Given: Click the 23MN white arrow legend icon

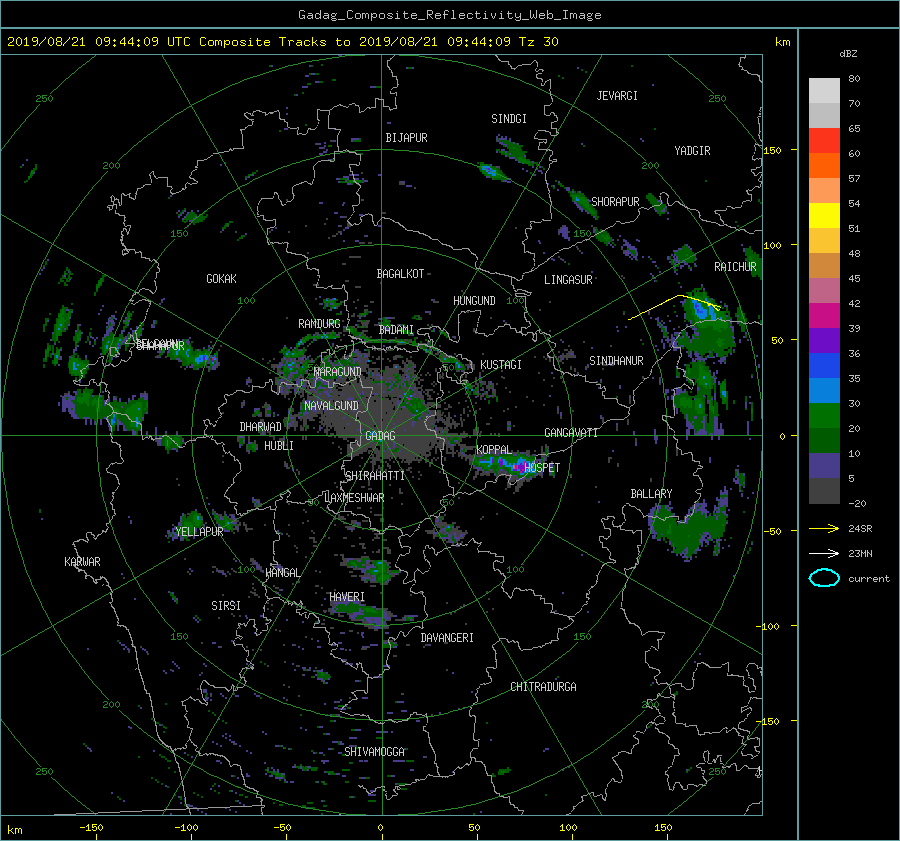Looking at the screenshot, I should (824, 553).
